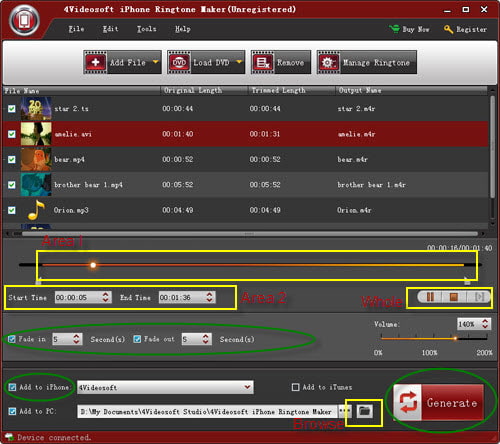Click the Add File plus icon
Viewport: 500px width, 444px height.
(x=95, y=62)
